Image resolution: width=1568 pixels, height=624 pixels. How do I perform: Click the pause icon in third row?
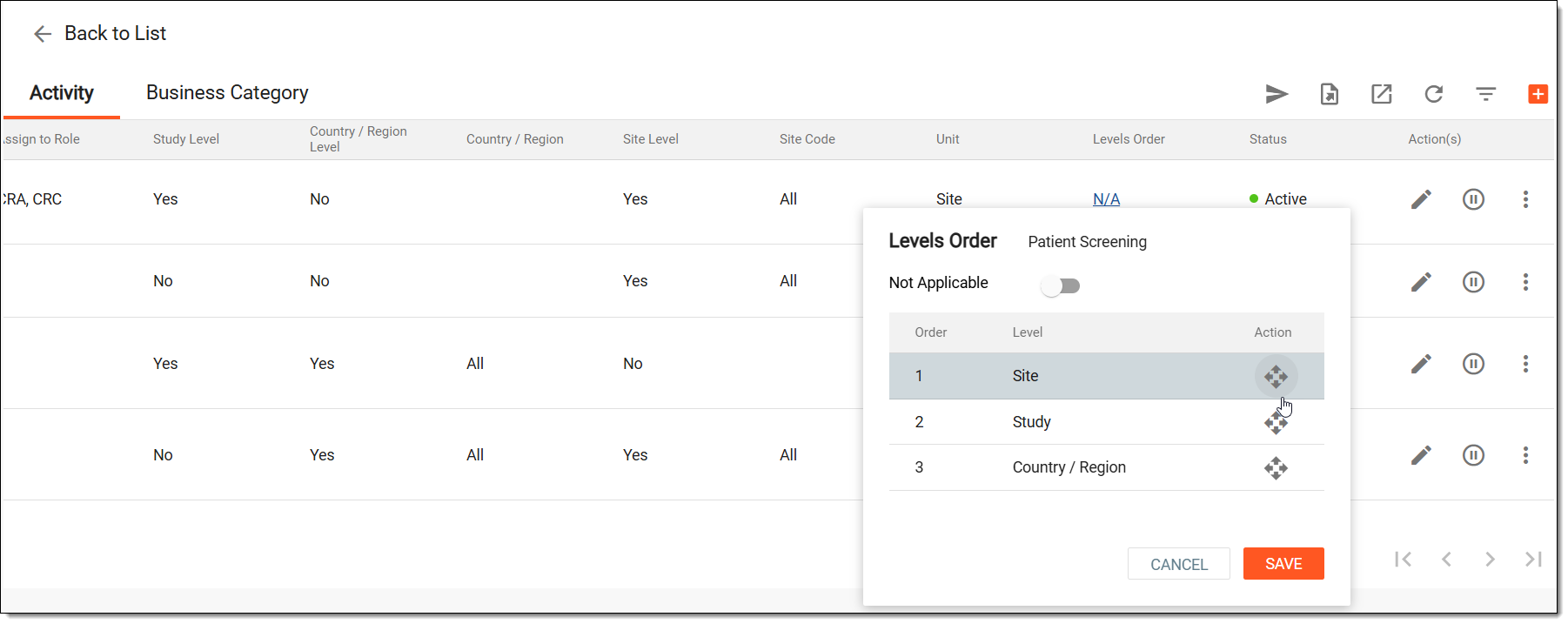coord(1473,364)
